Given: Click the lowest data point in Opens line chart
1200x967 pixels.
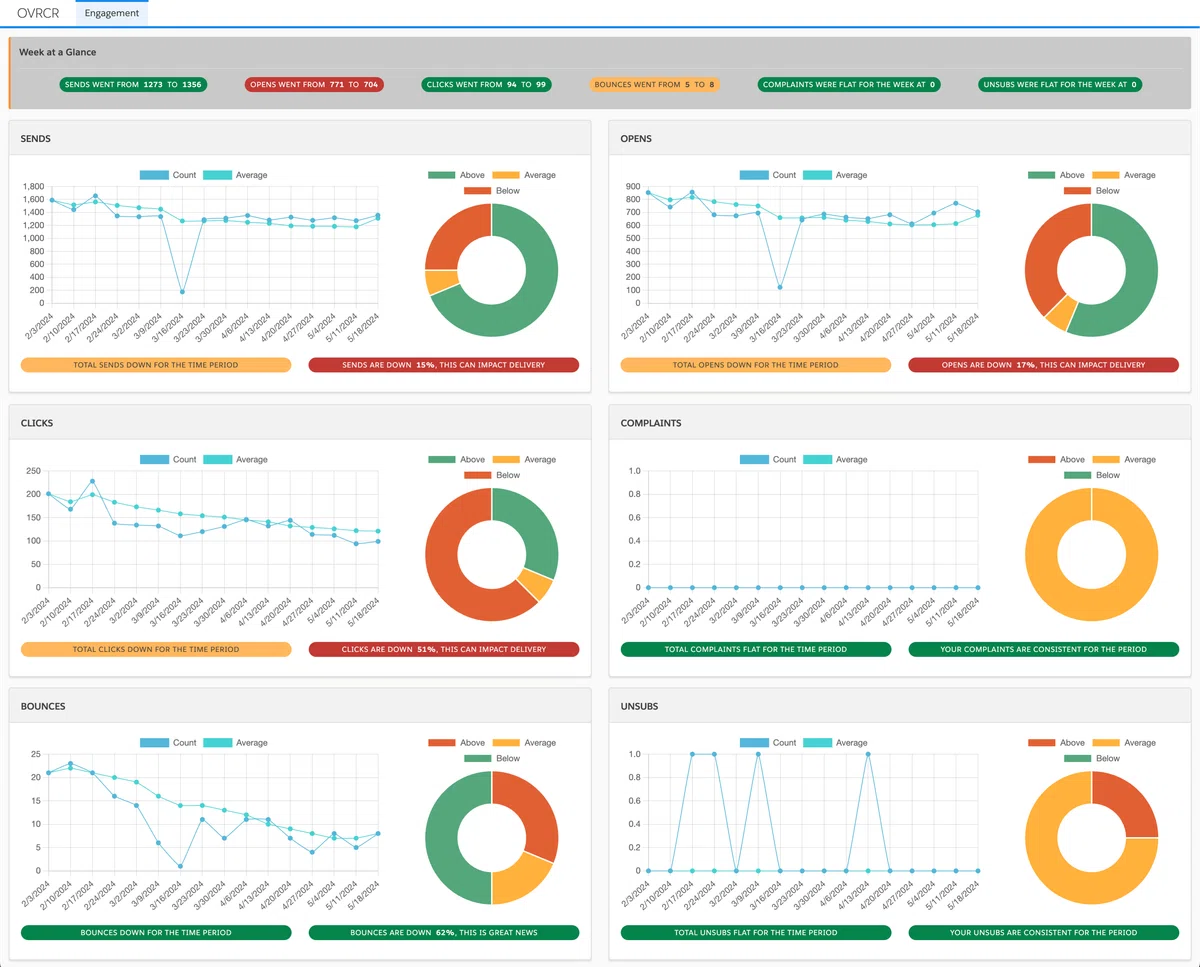Looking at the screenshot, I should [779, 288].
